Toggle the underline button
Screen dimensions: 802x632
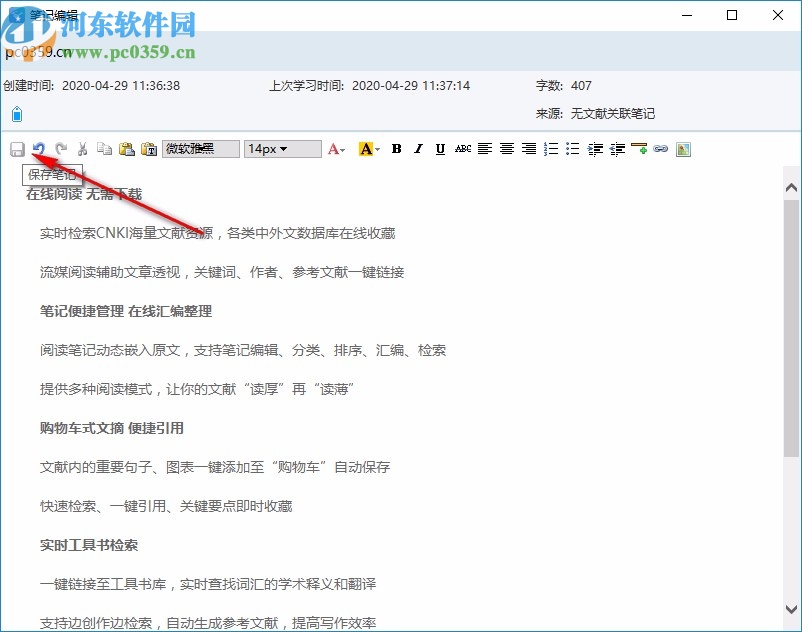click(x=440, y=148)
